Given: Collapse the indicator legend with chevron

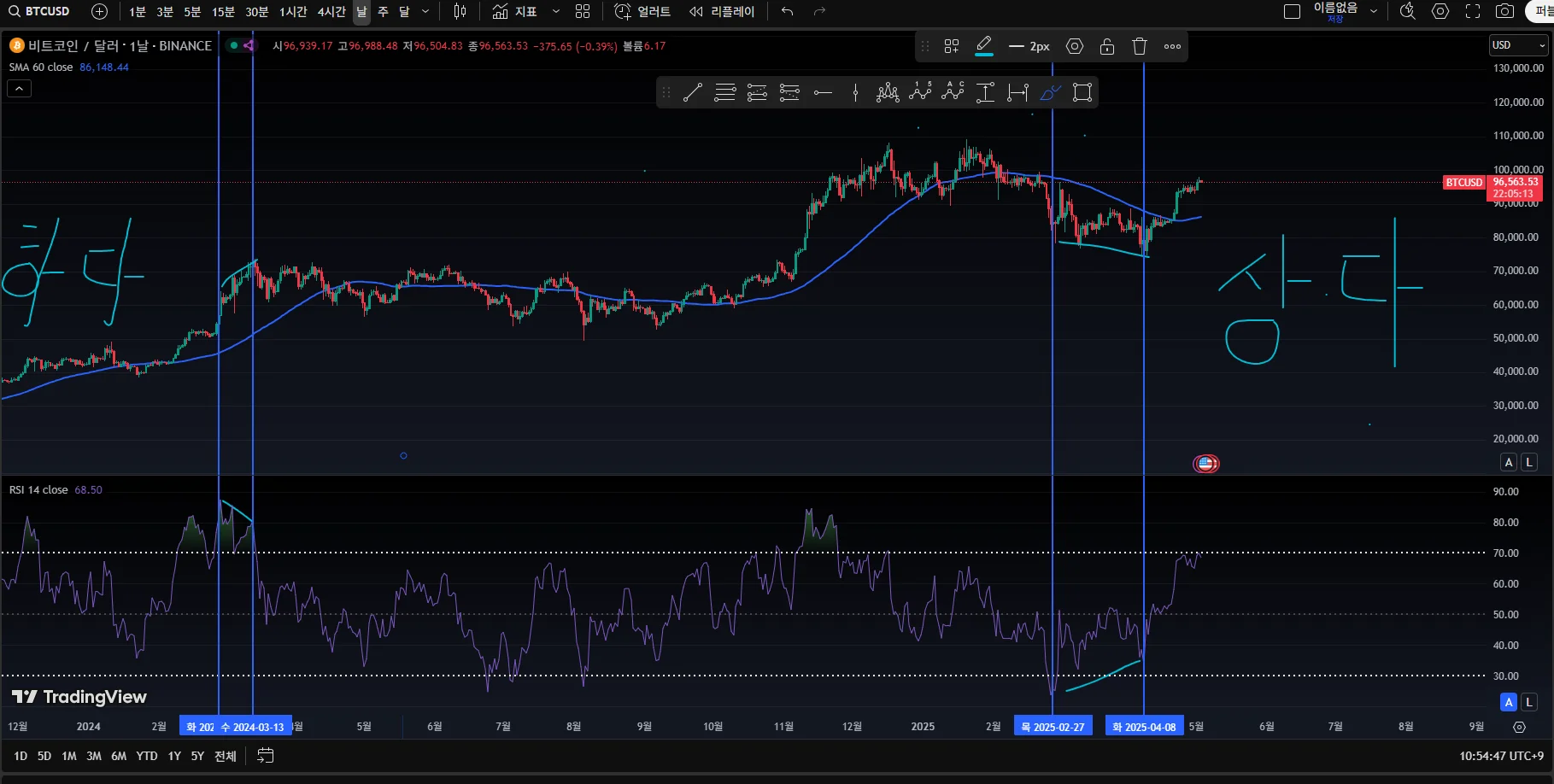Looking at the screenshot, I should [x=19, y=88].
